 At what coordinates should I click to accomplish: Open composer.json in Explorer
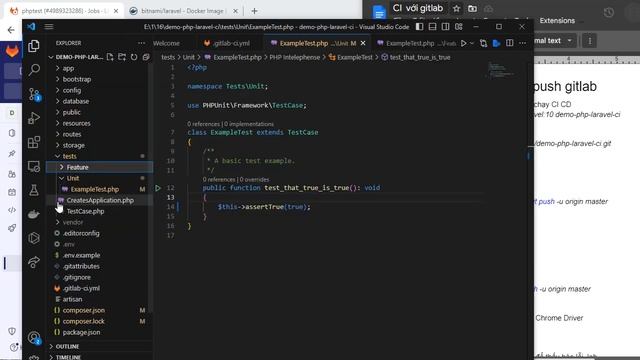[83, 310]
